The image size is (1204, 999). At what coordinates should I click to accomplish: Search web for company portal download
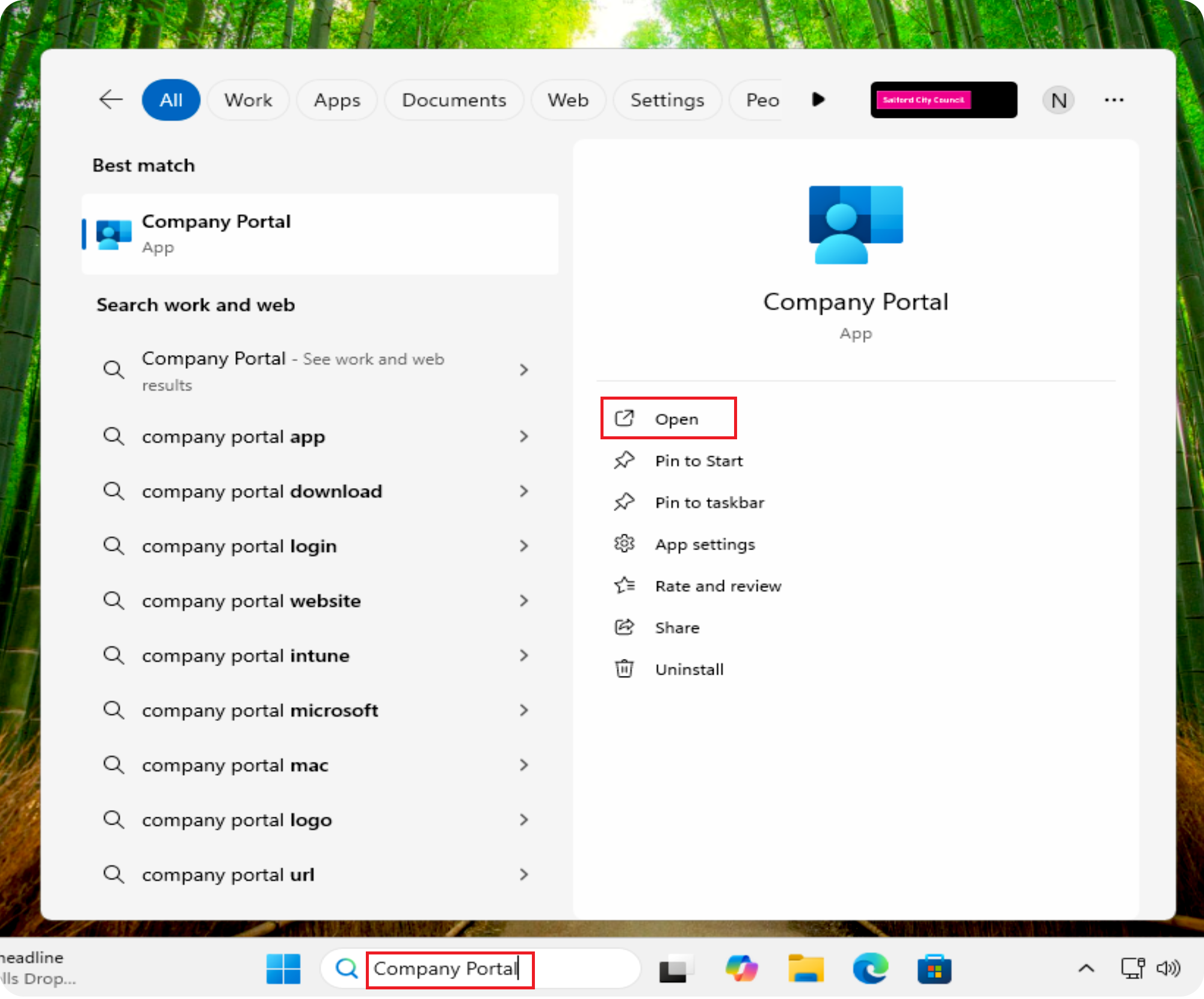pos(262,492)
